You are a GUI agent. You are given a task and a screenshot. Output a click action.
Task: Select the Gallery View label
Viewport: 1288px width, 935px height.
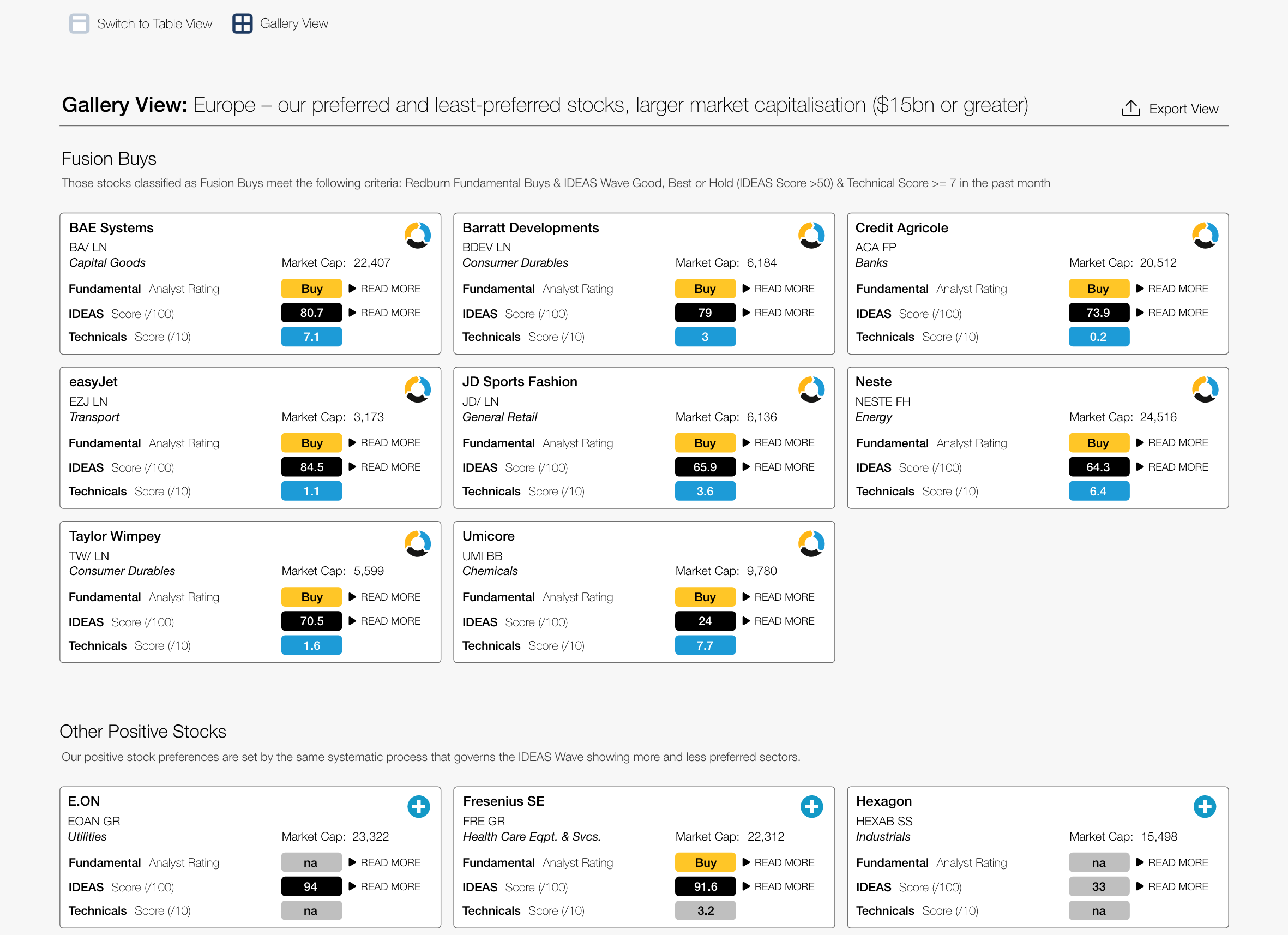click(x=294, y=24)
